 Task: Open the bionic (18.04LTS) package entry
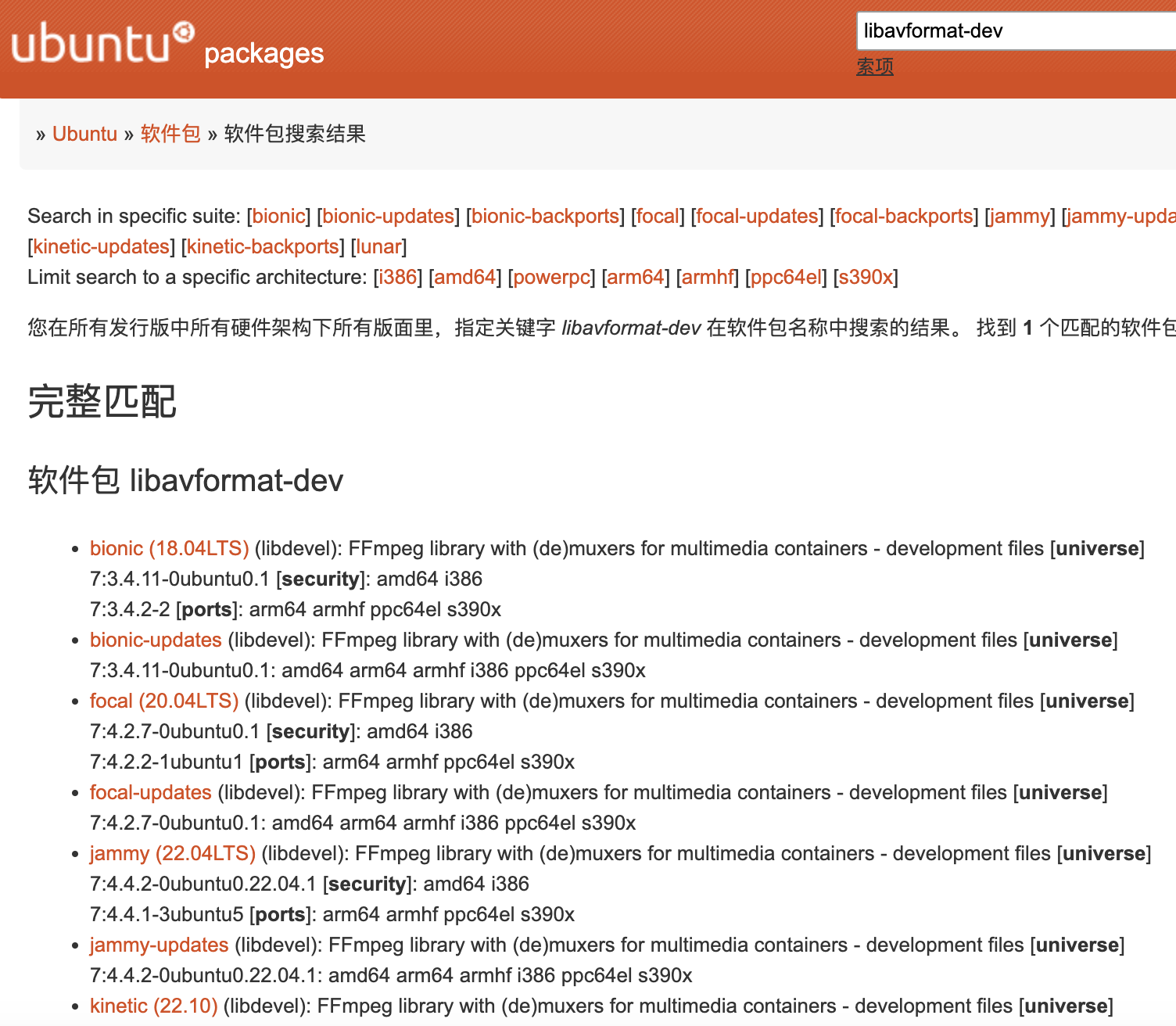(168, 548)
